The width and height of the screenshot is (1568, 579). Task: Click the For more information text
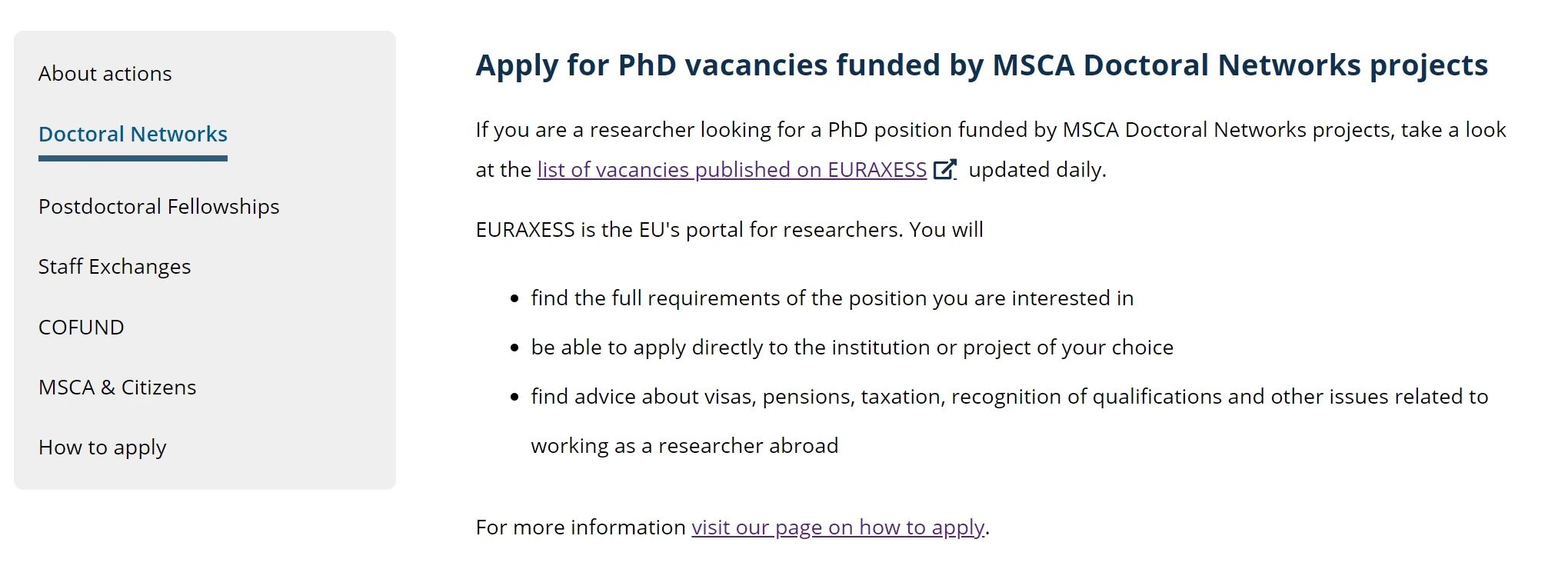[x=581, y=527]
